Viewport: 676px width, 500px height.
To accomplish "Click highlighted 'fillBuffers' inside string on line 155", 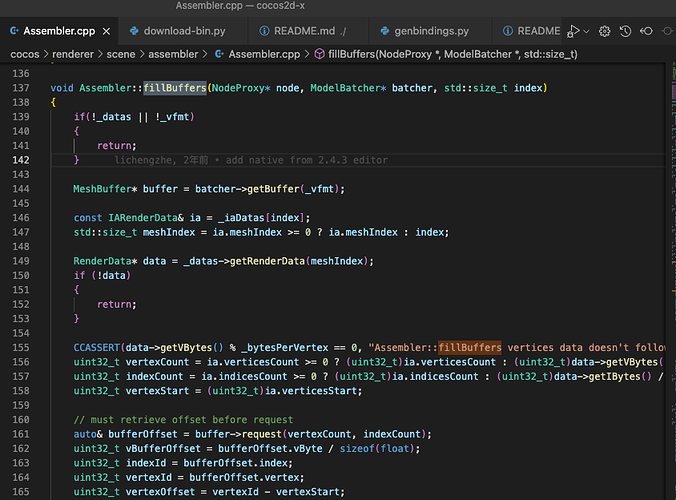I will pyautogui.click(x=470, y=347).
